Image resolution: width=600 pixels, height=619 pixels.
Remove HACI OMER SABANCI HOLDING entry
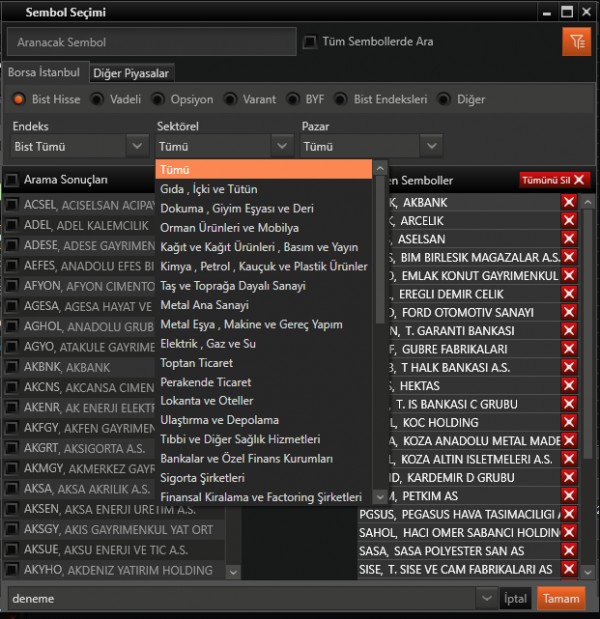click(x=569, y=532)
